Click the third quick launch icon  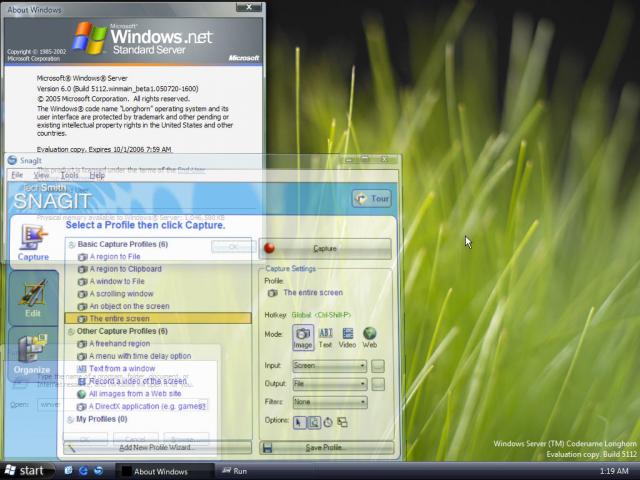click(x=98, y=471)
